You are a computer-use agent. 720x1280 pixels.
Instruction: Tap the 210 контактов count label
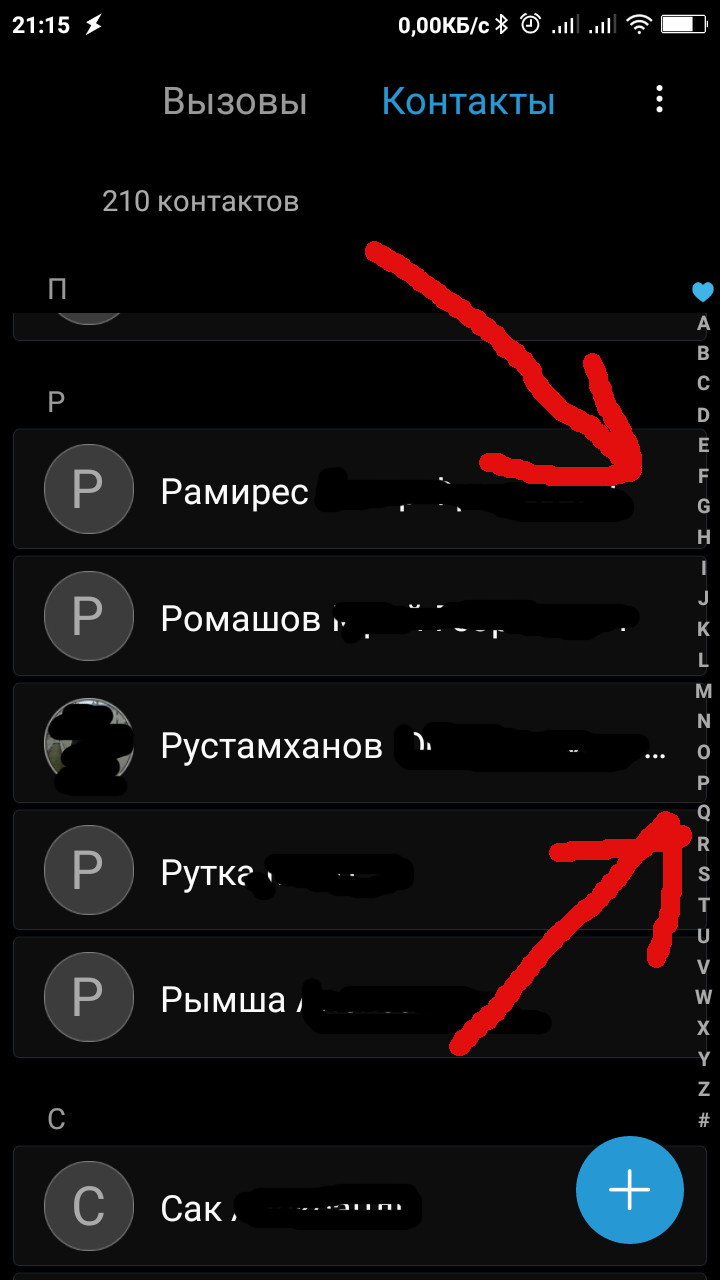[x=200, y=201]
